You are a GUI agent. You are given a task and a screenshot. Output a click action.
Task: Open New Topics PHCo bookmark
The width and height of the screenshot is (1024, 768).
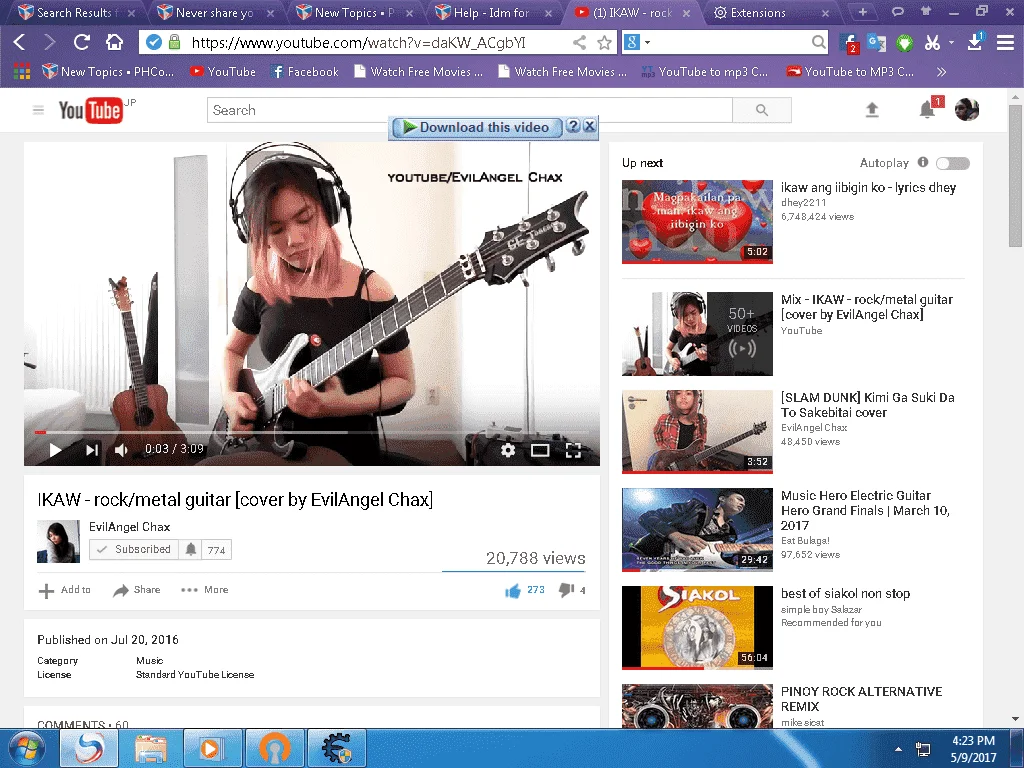108,71
